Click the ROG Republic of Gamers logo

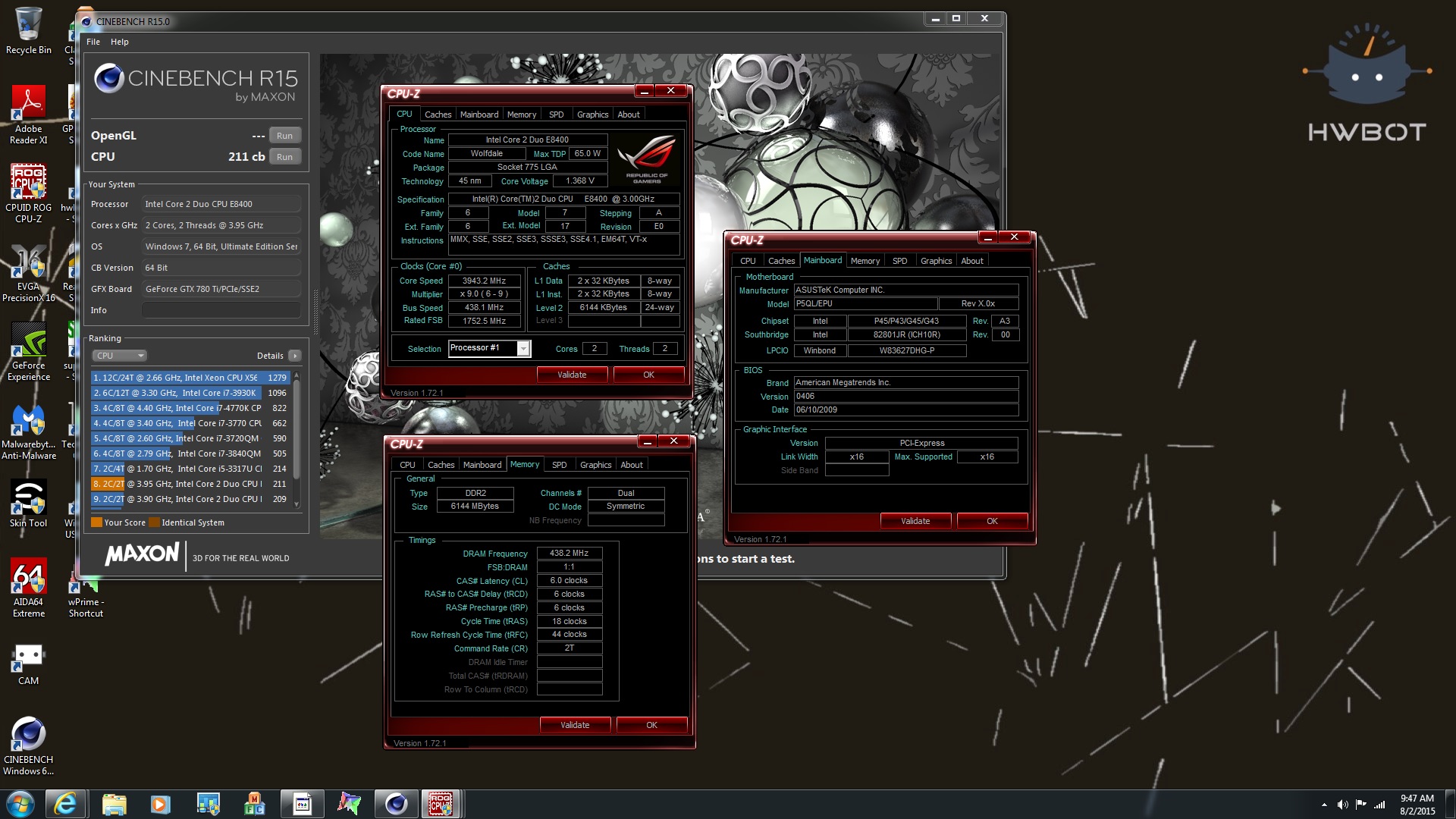pos(647,158)
